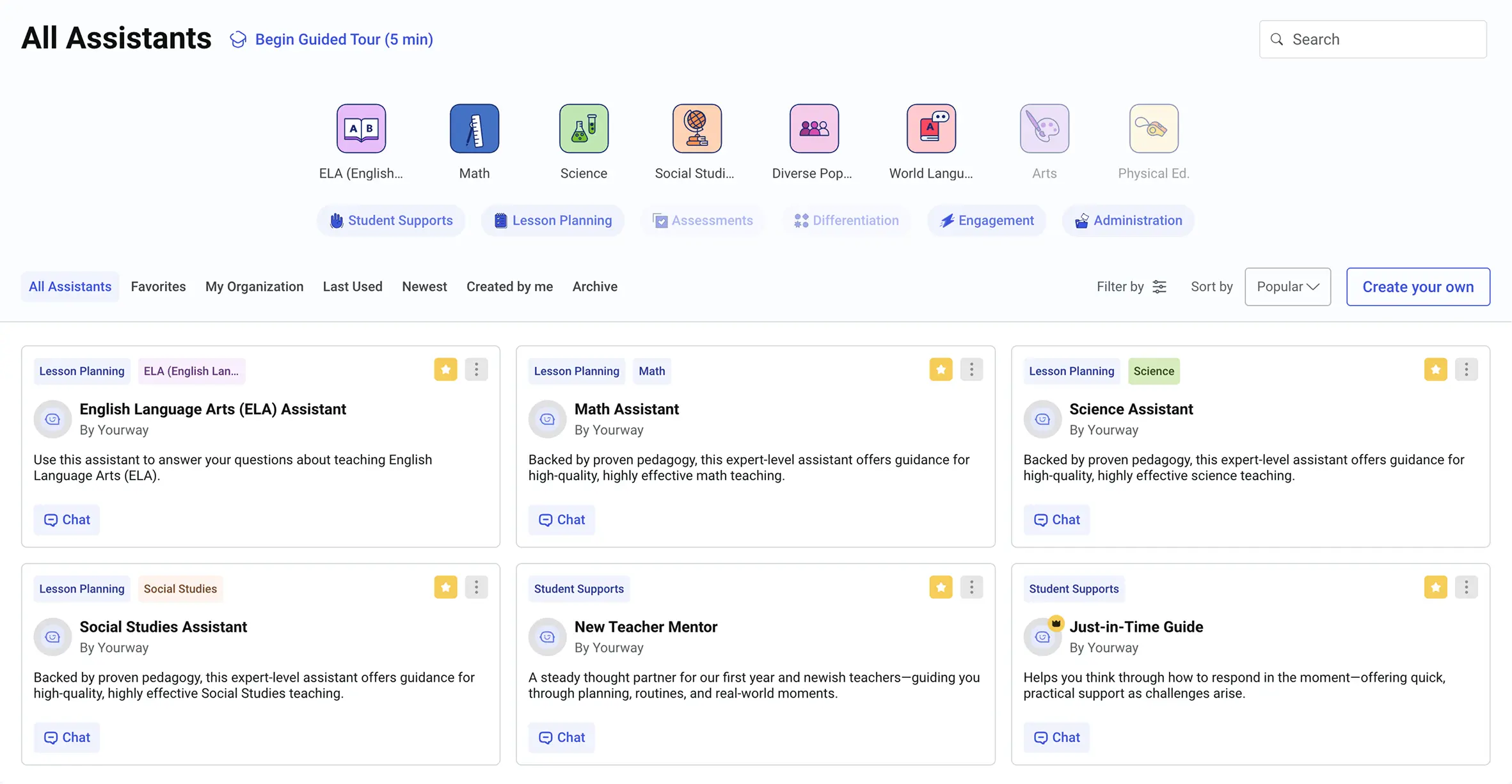Open the Social Studies globe icon
1512x784 pixels.
coord(697,129)
